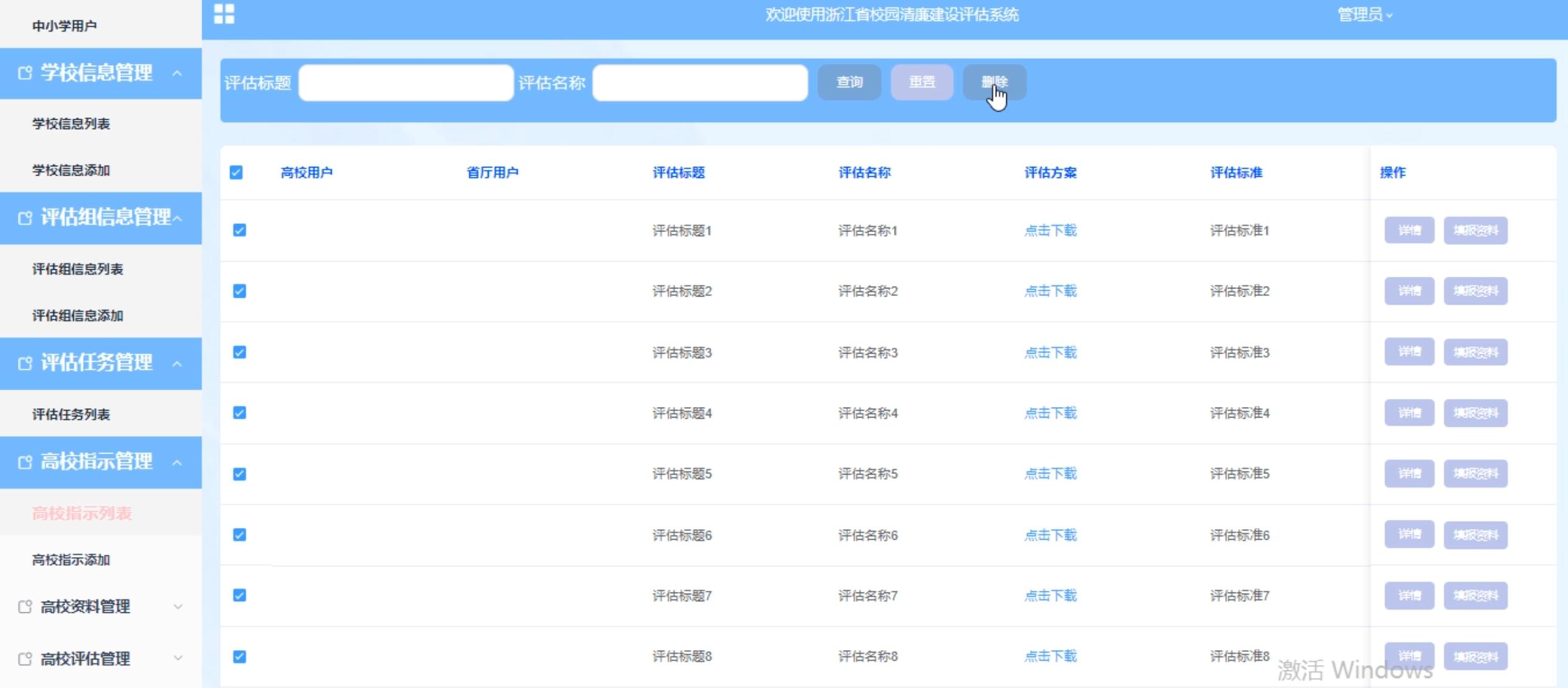Open 学校信息列表 in the sidebar
The image size is (1568, 688).
click(71, 124)
